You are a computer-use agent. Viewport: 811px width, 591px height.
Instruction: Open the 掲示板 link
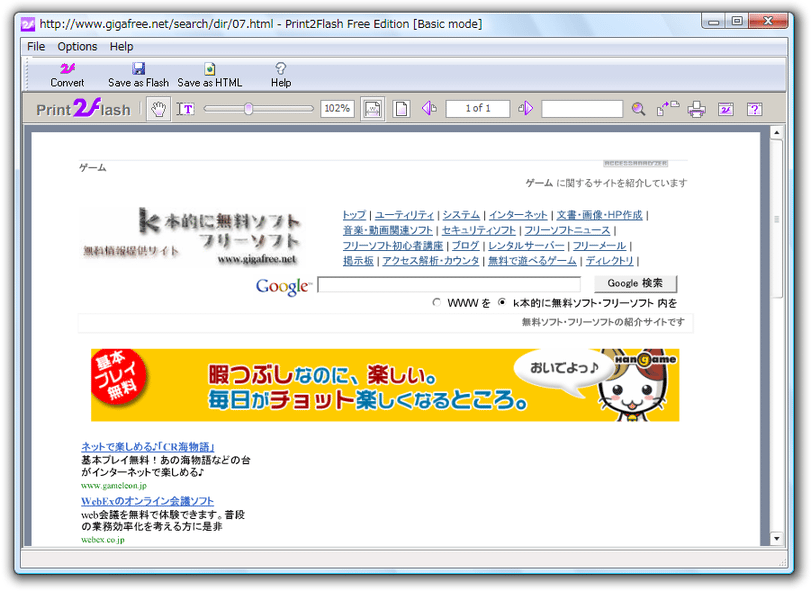coord(358,261)
